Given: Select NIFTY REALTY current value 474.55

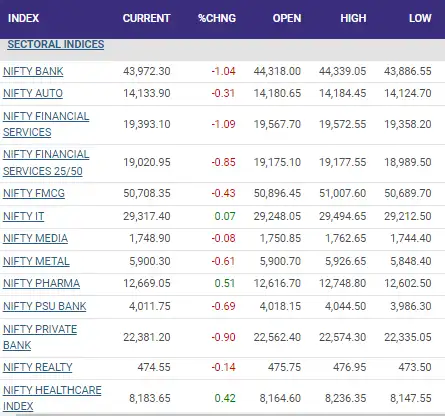Looking at the screenshot, I should click(154, 367).
